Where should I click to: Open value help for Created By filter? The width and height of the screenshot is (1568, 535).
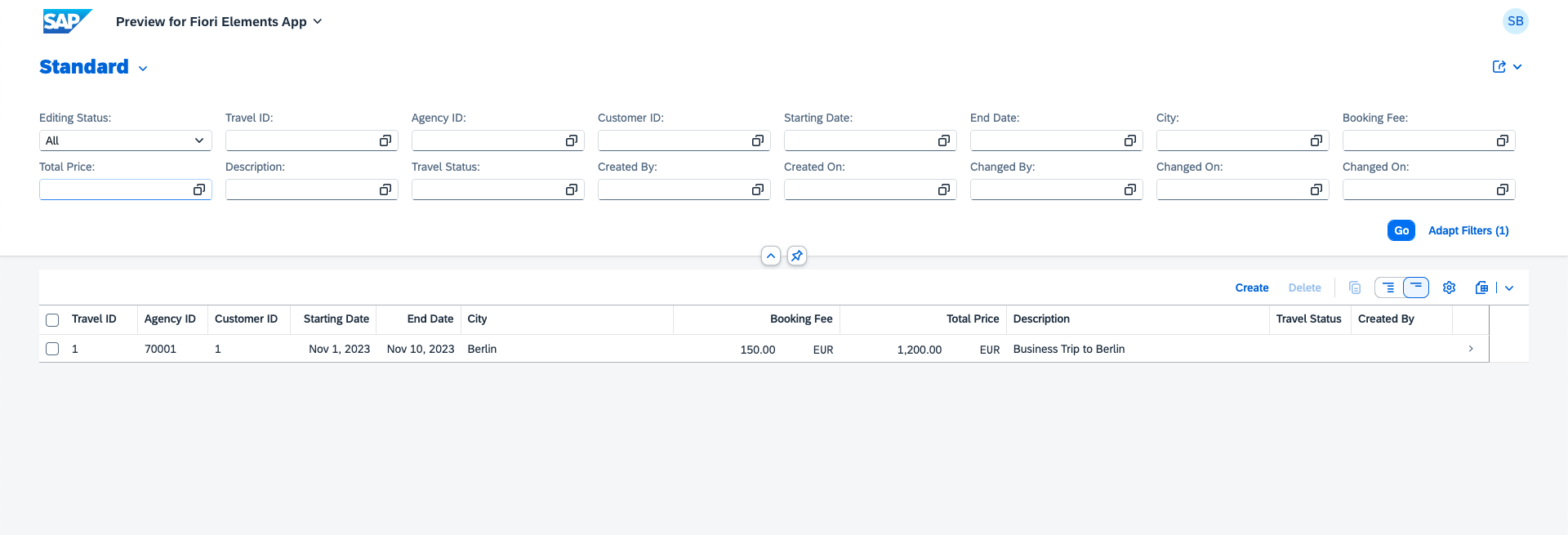pos(758,190)
